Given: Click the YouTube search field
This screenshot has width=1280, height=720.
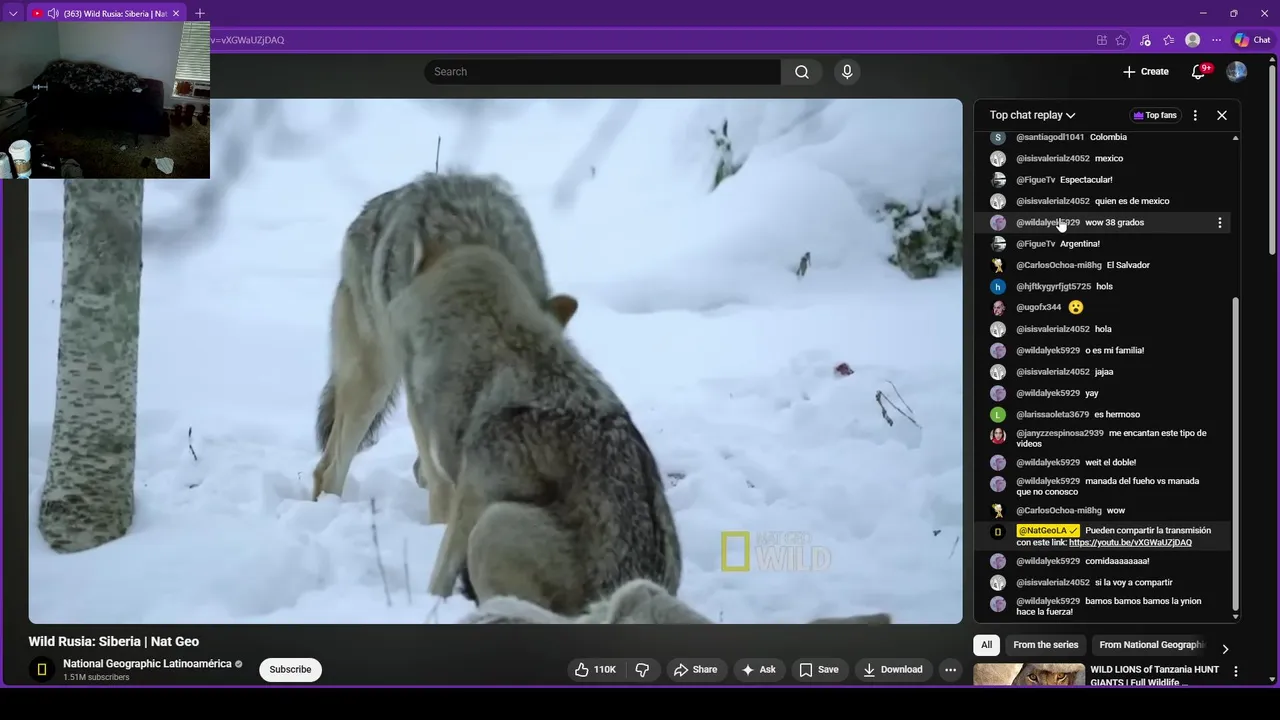Looking at the screenshot, I should (x=602, y=72).
